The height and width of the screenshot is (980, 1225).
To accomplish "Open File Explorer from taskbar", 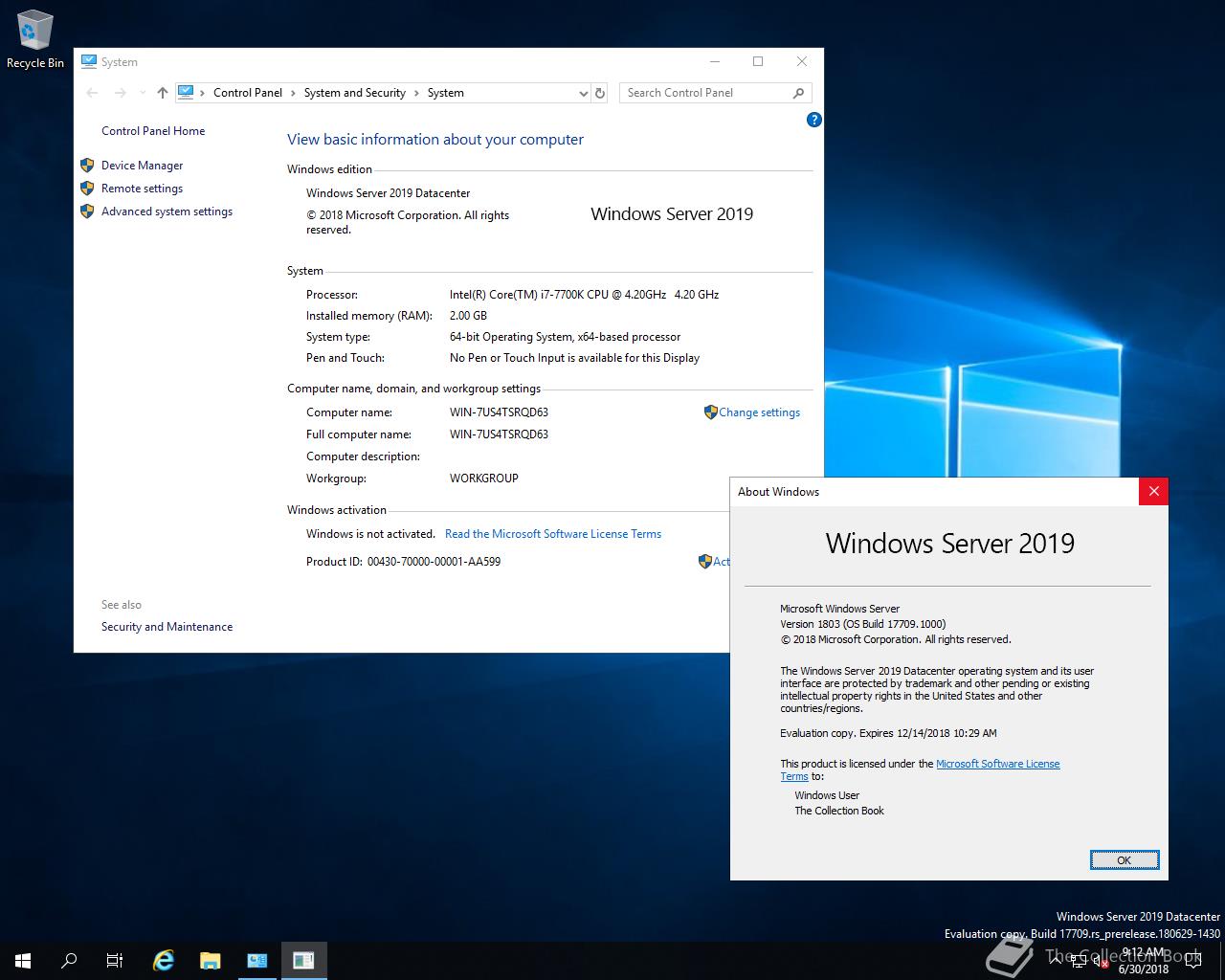I will pos(210,960).
